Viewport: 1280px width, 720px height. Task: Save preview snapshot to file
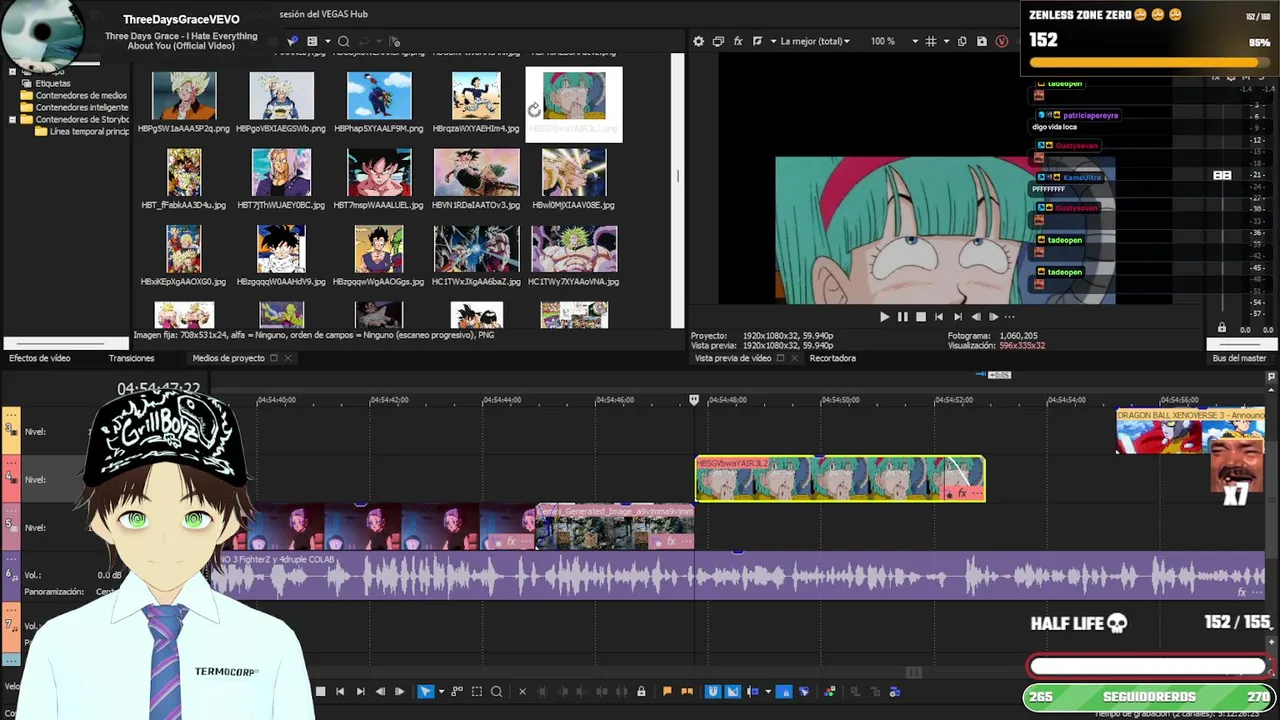coord(982,41)
